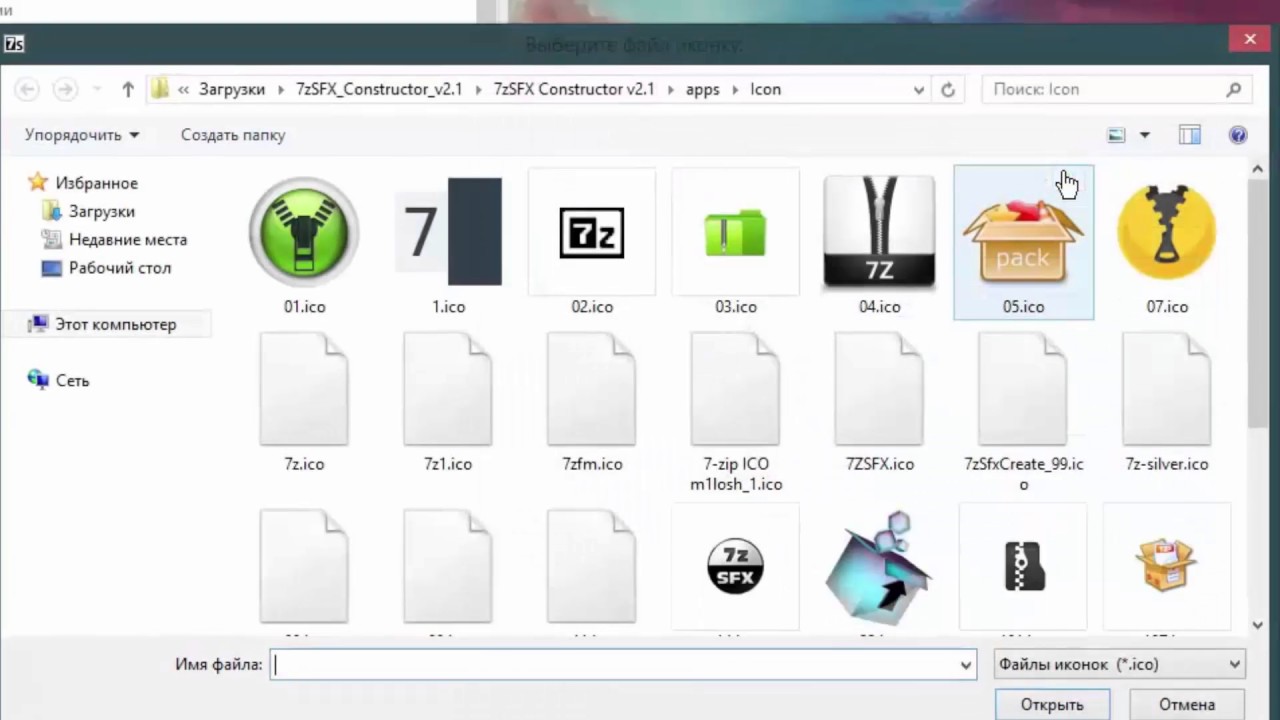Select the file 7z1.ico
This screenshot has height=720, width=1280.
[448, 402]
